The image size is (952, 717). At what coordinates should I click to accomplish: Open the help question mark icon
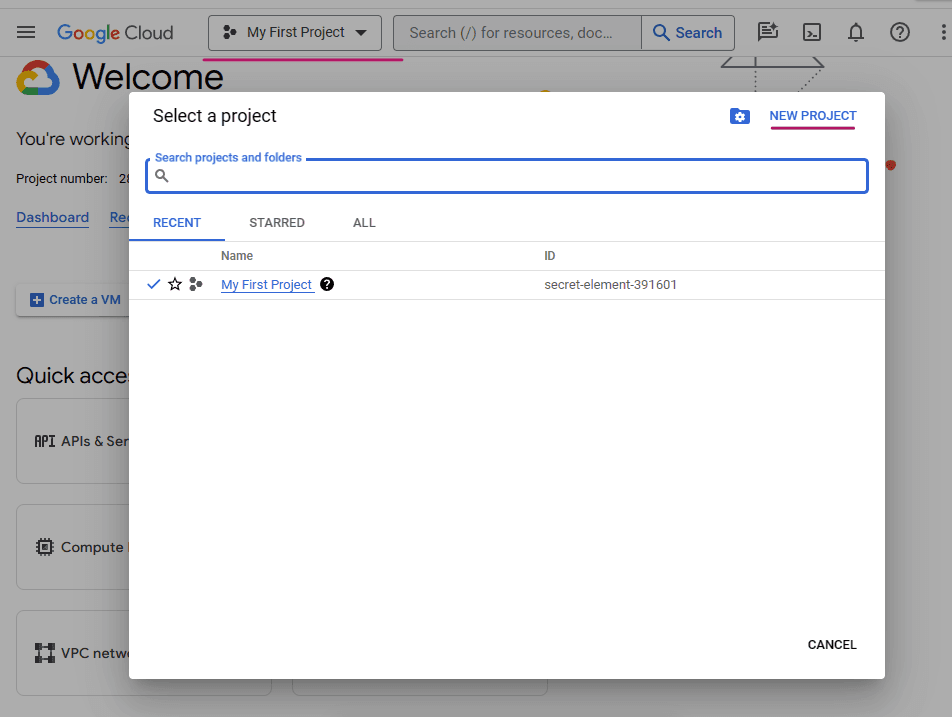click(x=900, y=32)
